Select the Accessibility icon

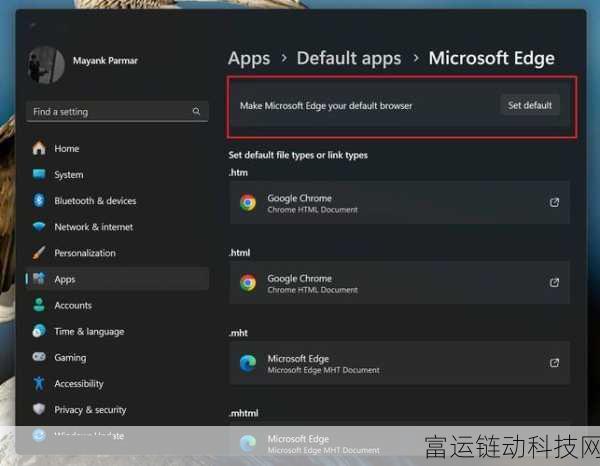(x=39, y=383)
